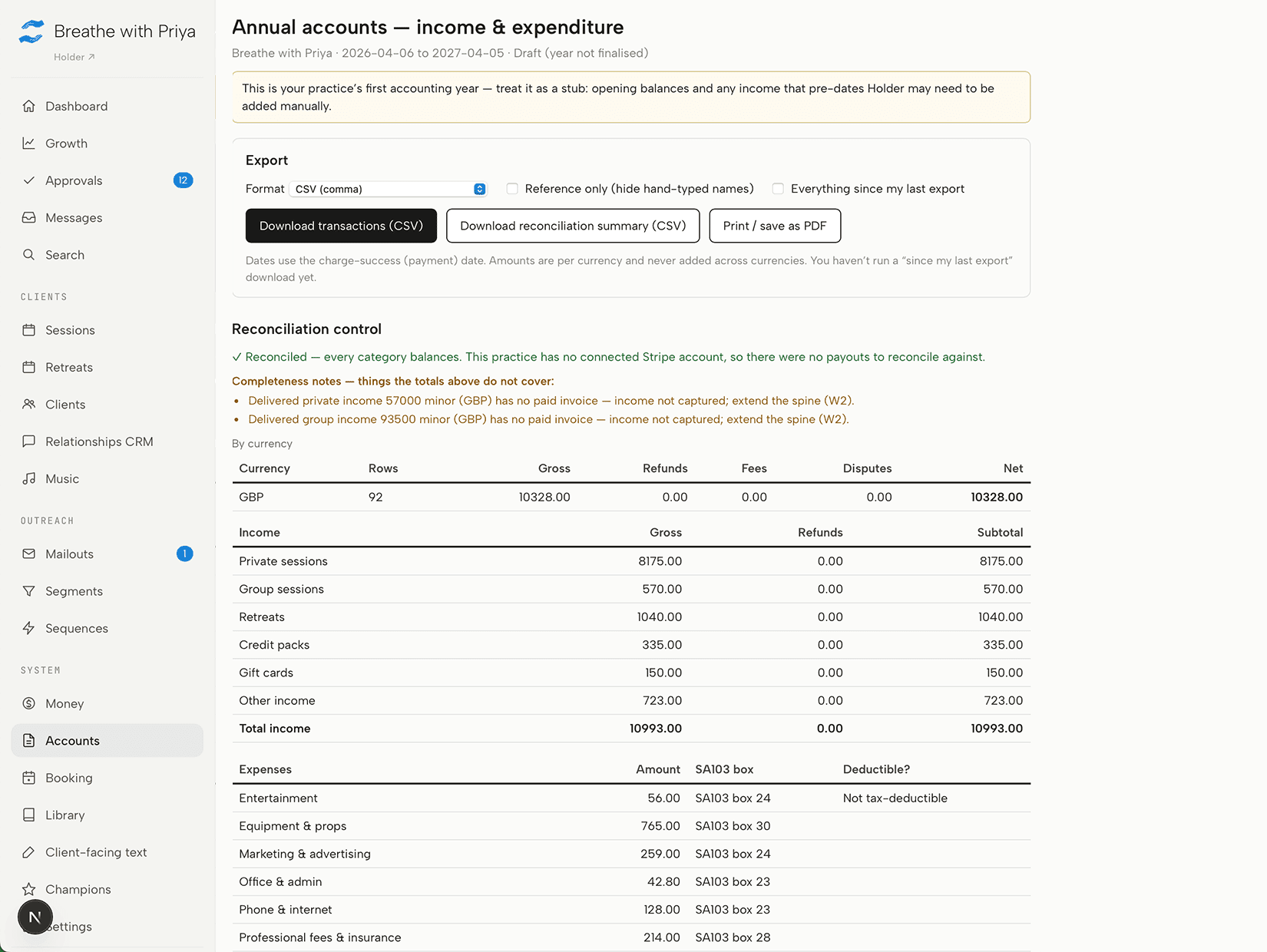Click Download reconciliation summary (CSV)

(573, 226)
